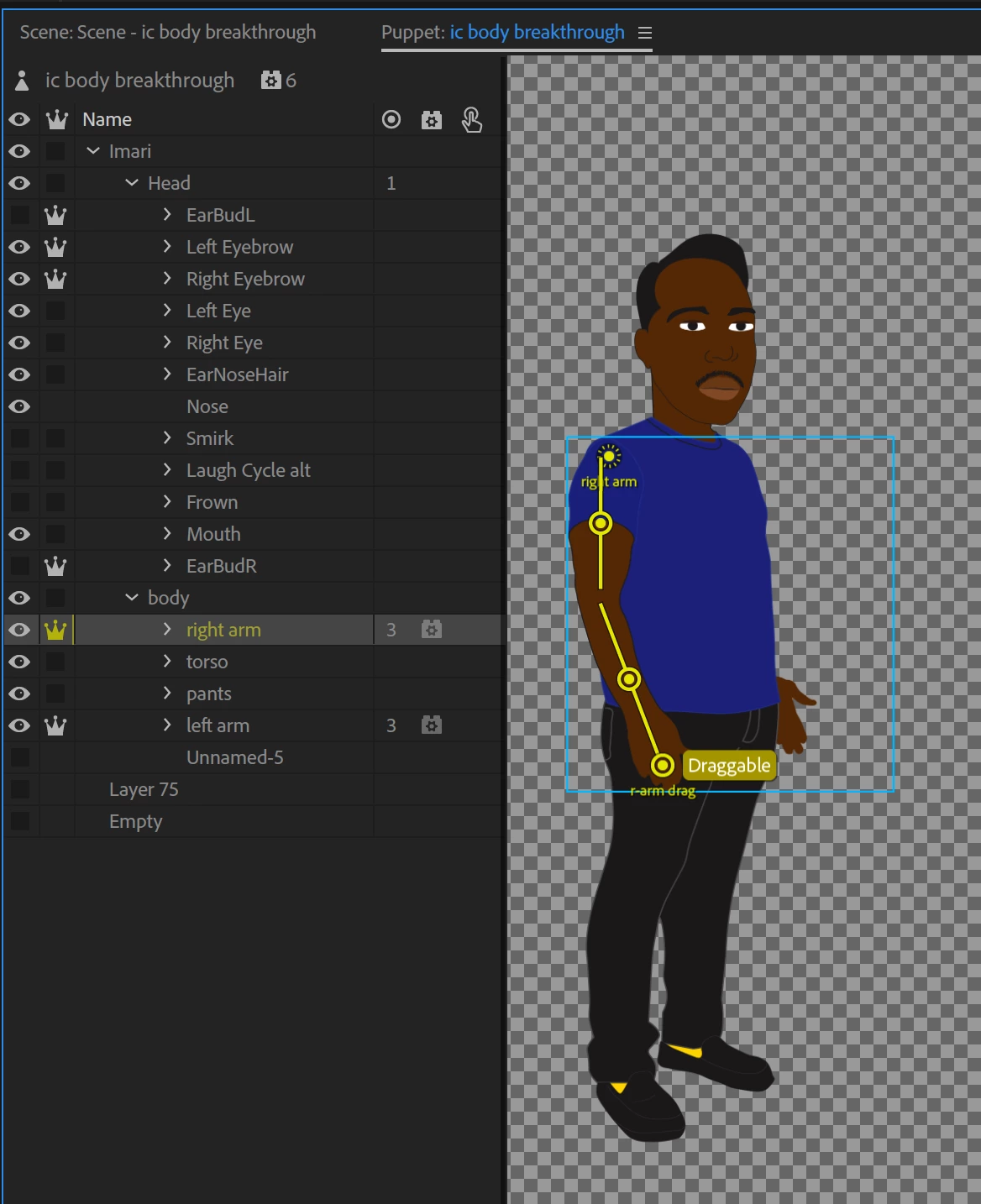Select the Layer 75 row
Viewport: 981px width, 1204px height.
tap(252, 789)
